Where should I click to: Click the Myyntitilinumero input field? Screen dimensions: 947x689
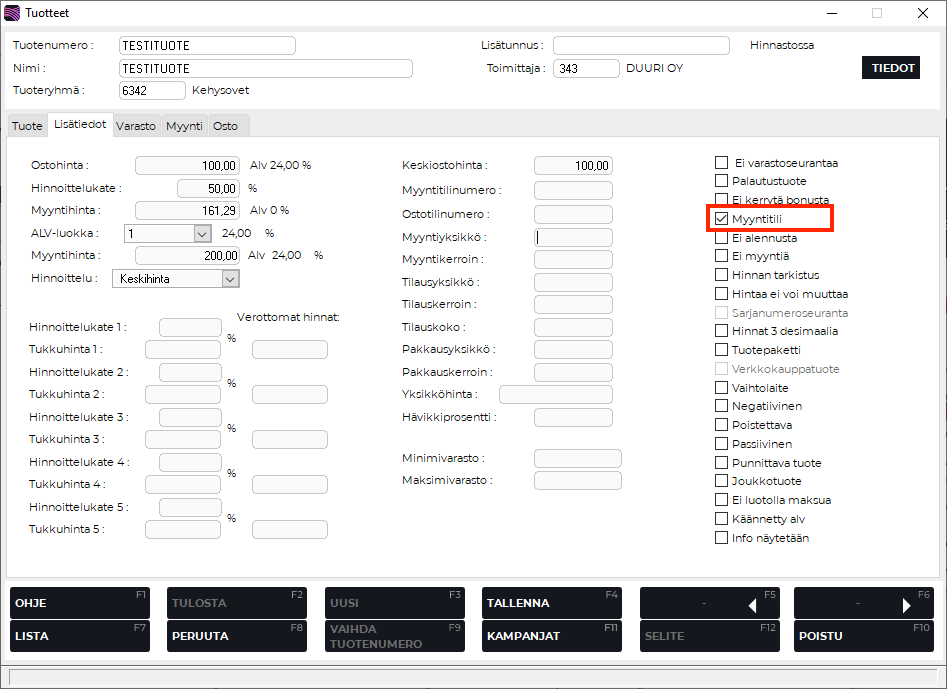(573, 190)
